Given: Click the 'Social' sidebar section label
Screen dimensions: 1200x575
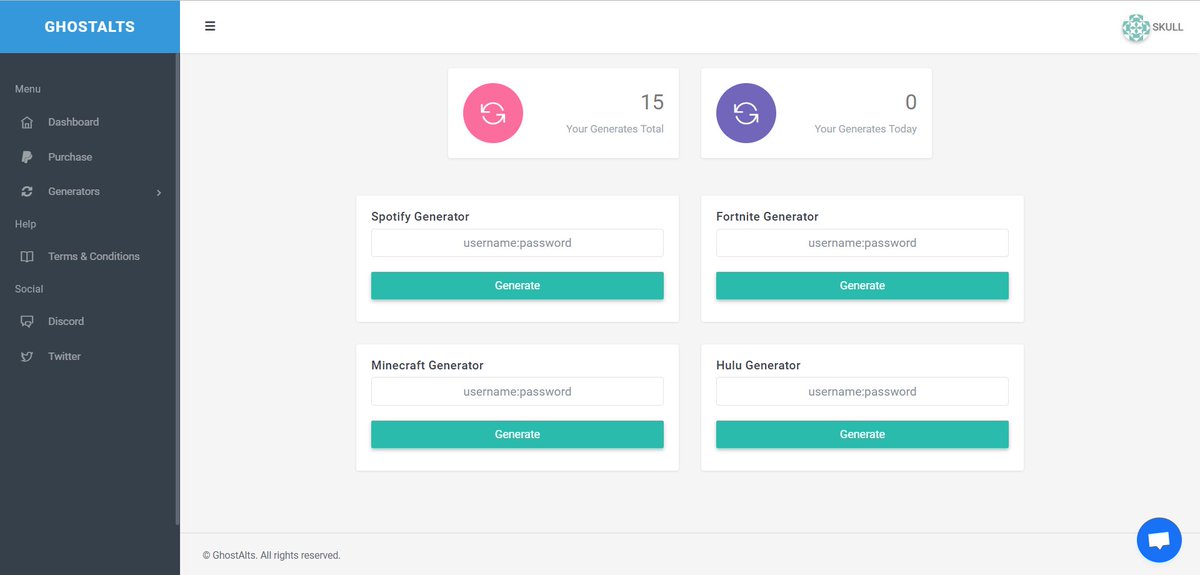Looking at the screenshot, I should (x=29, y=289).
